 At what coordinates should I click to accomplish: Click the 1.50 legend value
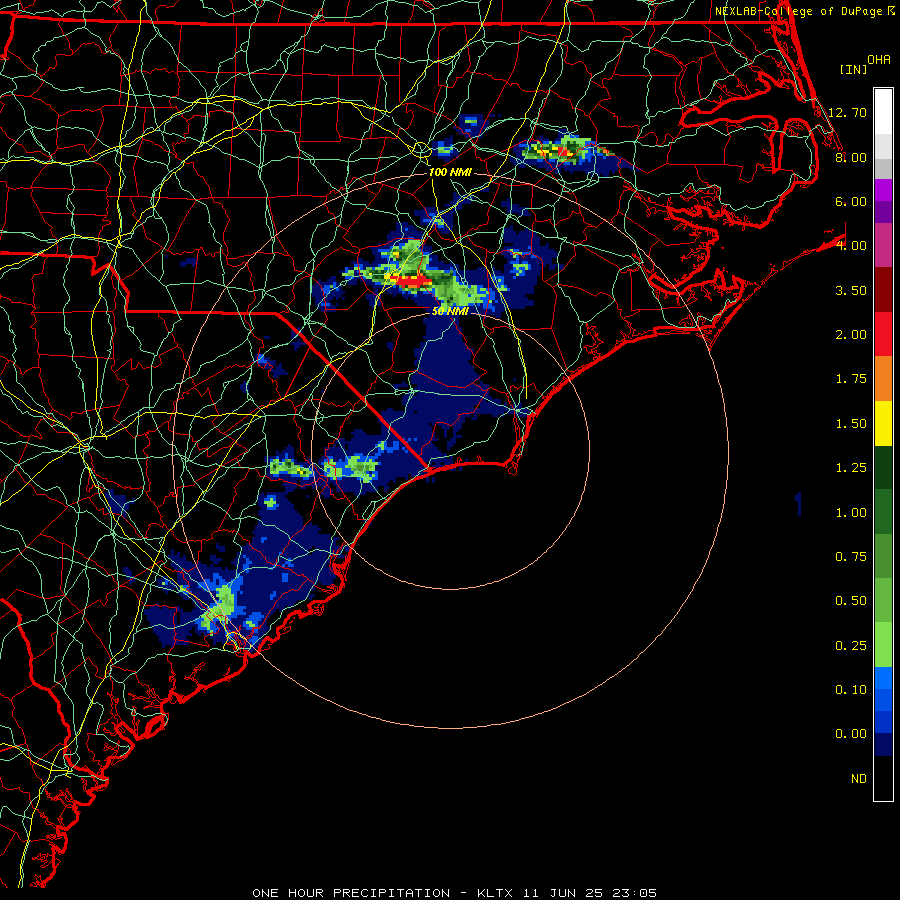[x=851, y=424]
